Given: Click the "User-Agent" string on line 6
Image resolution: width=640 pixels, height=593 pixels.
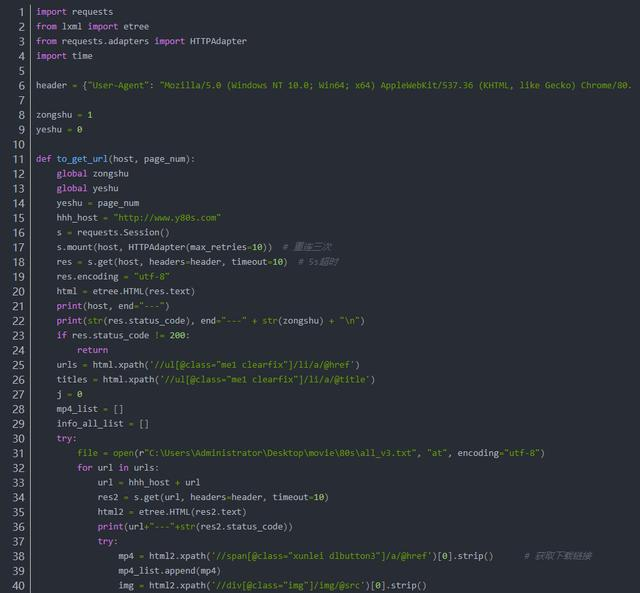Looking at the screenshot, I should [x=118, y=85].
